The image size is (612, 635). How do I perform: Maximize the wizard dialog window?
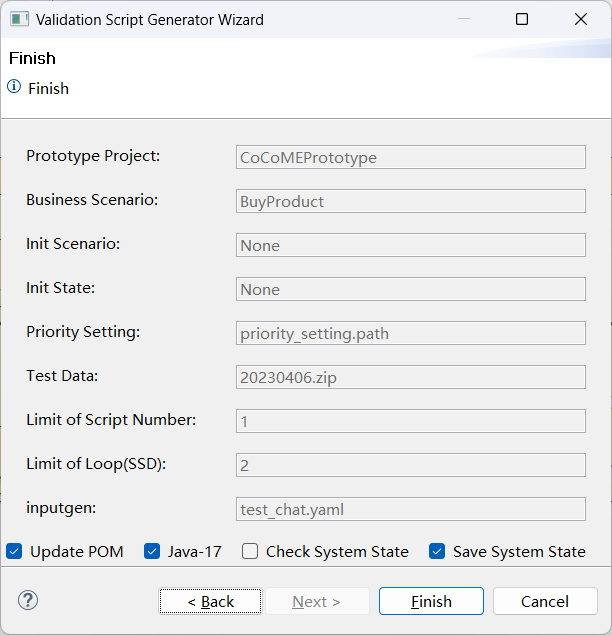(522, 19)
